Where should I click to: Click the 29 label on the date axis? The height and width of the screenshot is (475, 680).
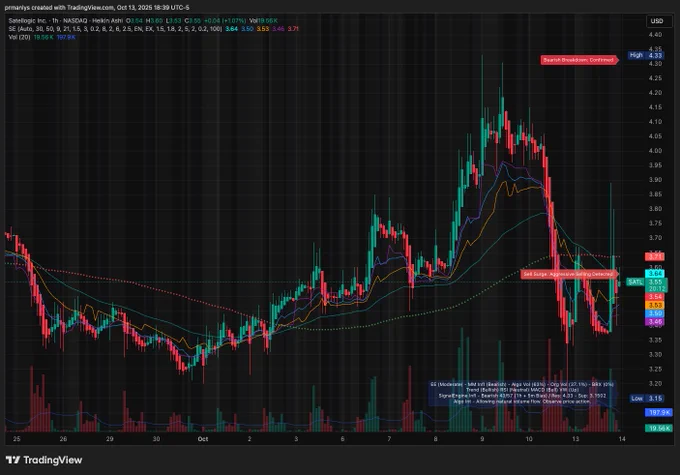pyautogui.click(x=110, y=439)
